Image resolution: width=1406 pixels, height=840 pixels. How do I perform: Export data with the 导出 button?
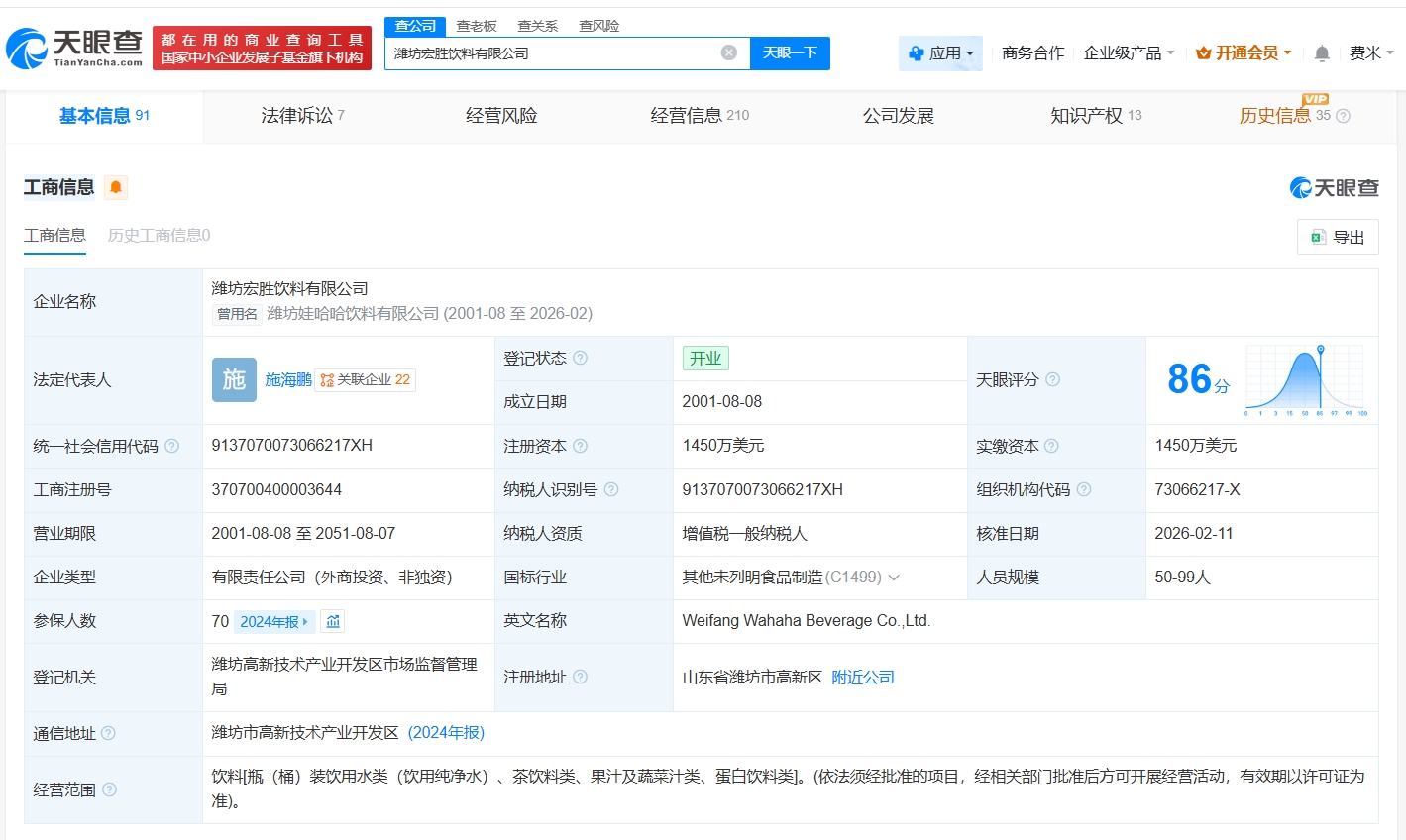pyautogui.click(x=1337, y=237)
